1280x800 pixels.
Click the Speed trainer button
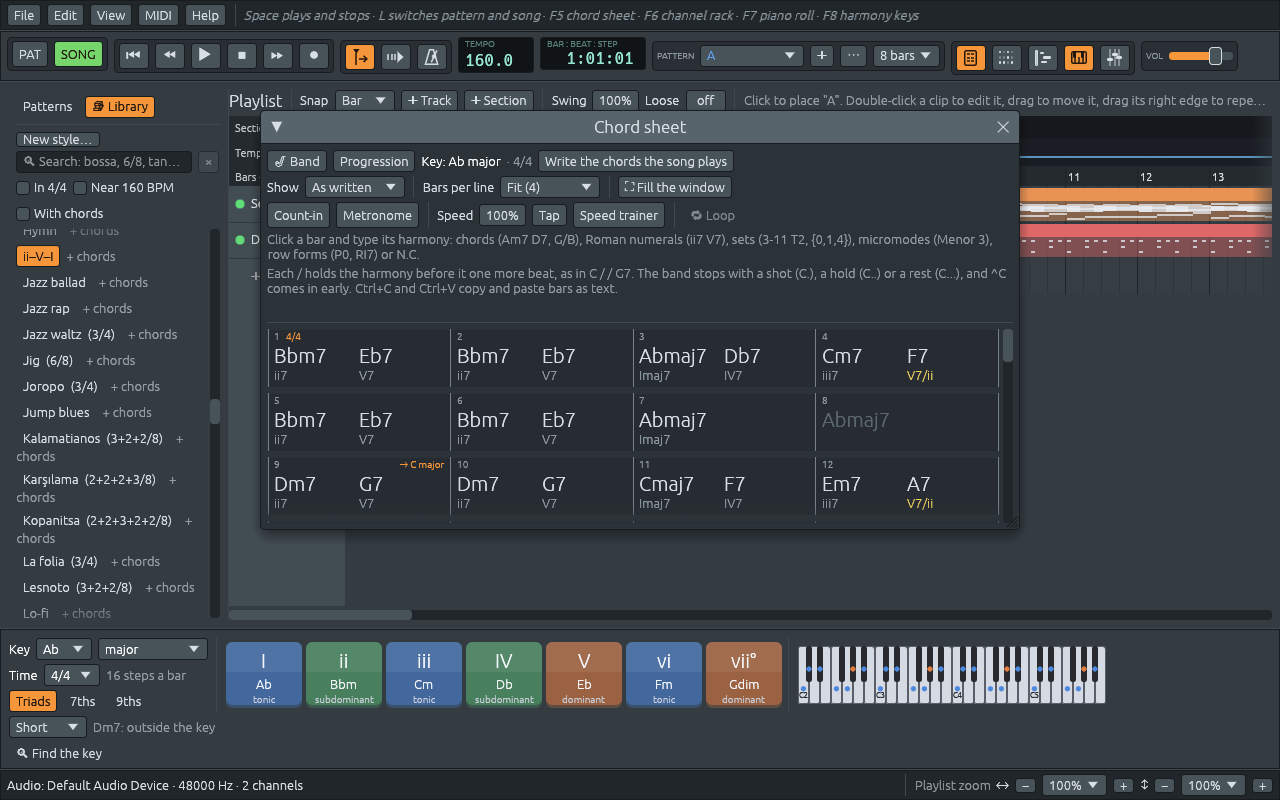pyautogui.click(x=619, y=215)
